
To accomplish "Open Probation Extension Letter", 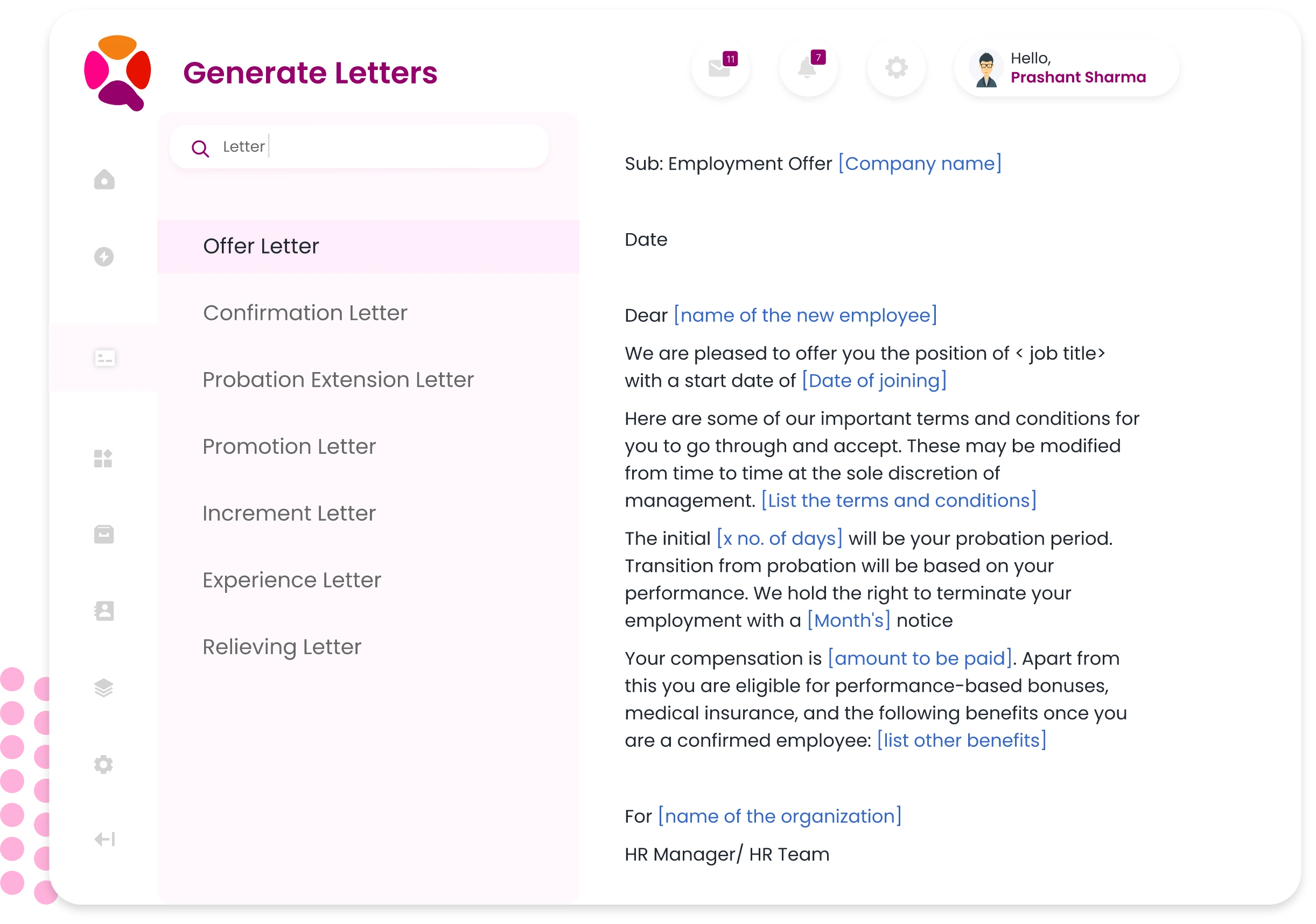I will (x=338, y=380).
